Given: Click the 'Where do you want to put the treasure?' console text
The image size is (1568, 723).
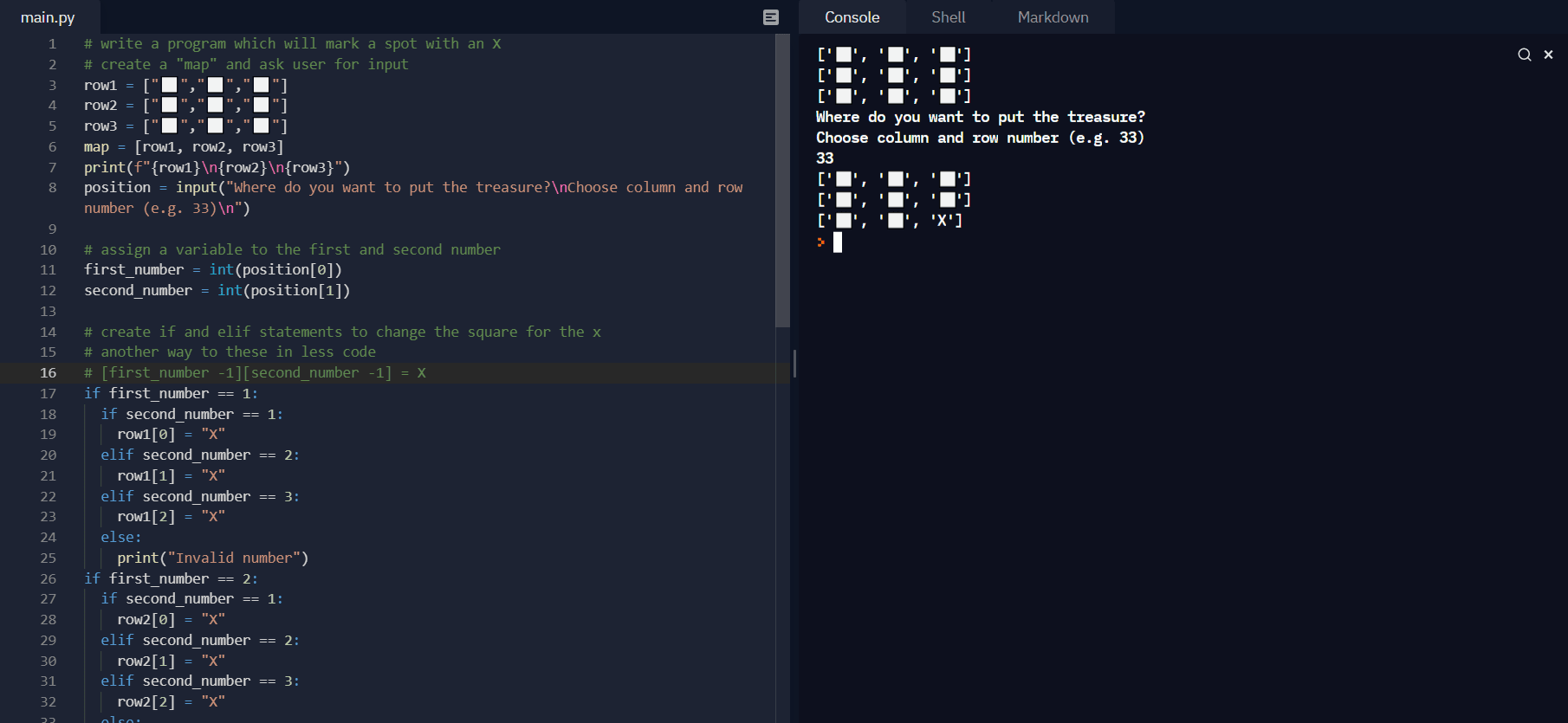Looking at the screenshot, I should pyautogui.click(x=980, y=117).
